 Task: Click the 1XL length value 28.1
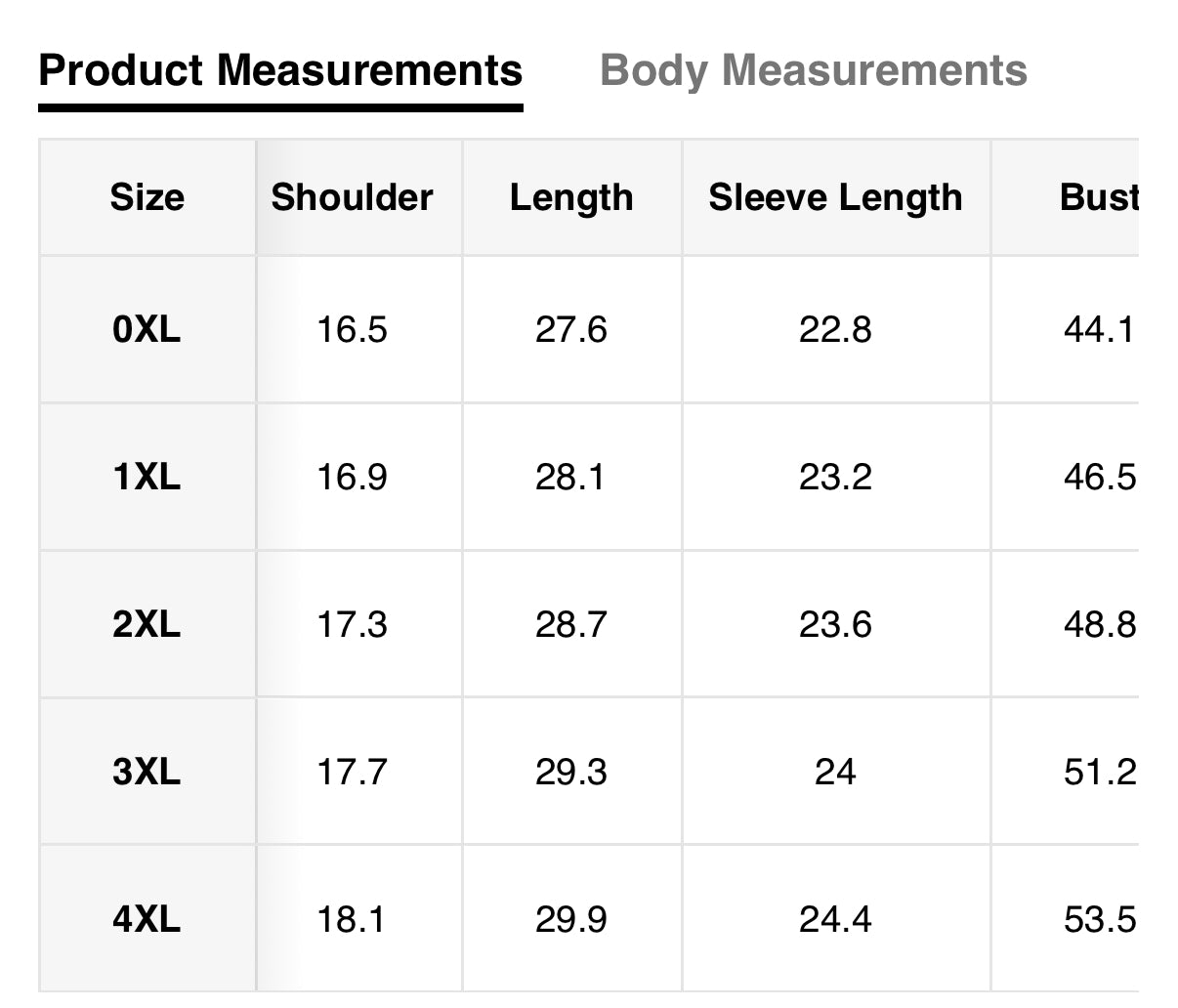tap(570, 478)
